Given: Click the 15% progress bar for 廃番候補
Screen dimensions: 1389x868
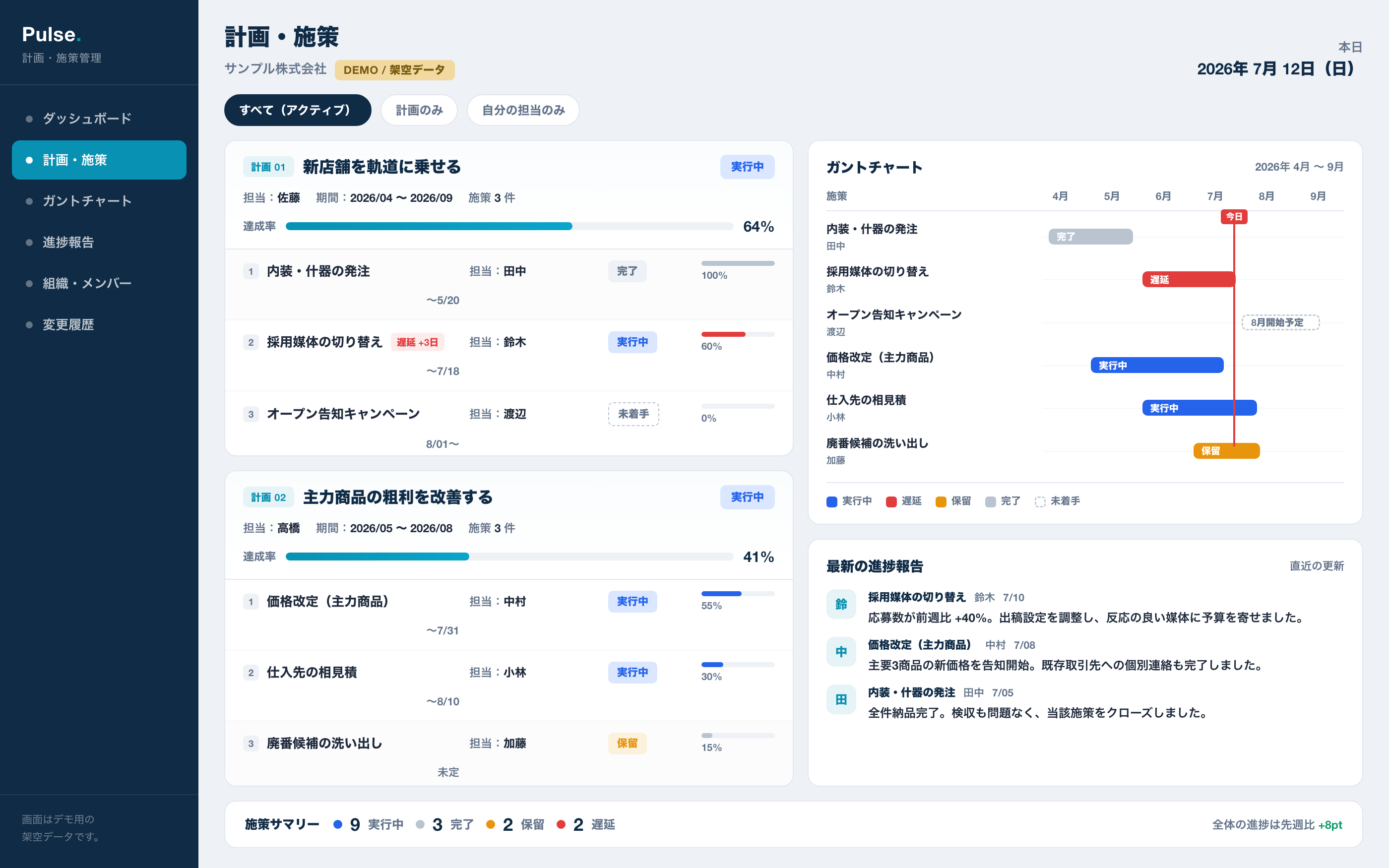Looking at the screenshot, I should pos(738,736).
